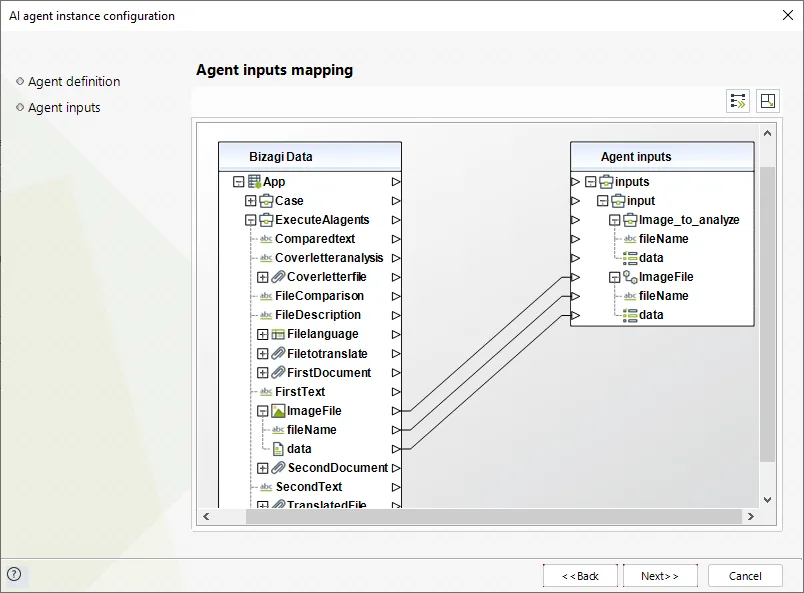Click the Next button
Image resolution: width=804 pixels, height=593 pixels.
pyautogui.click(x=660, y=576)
